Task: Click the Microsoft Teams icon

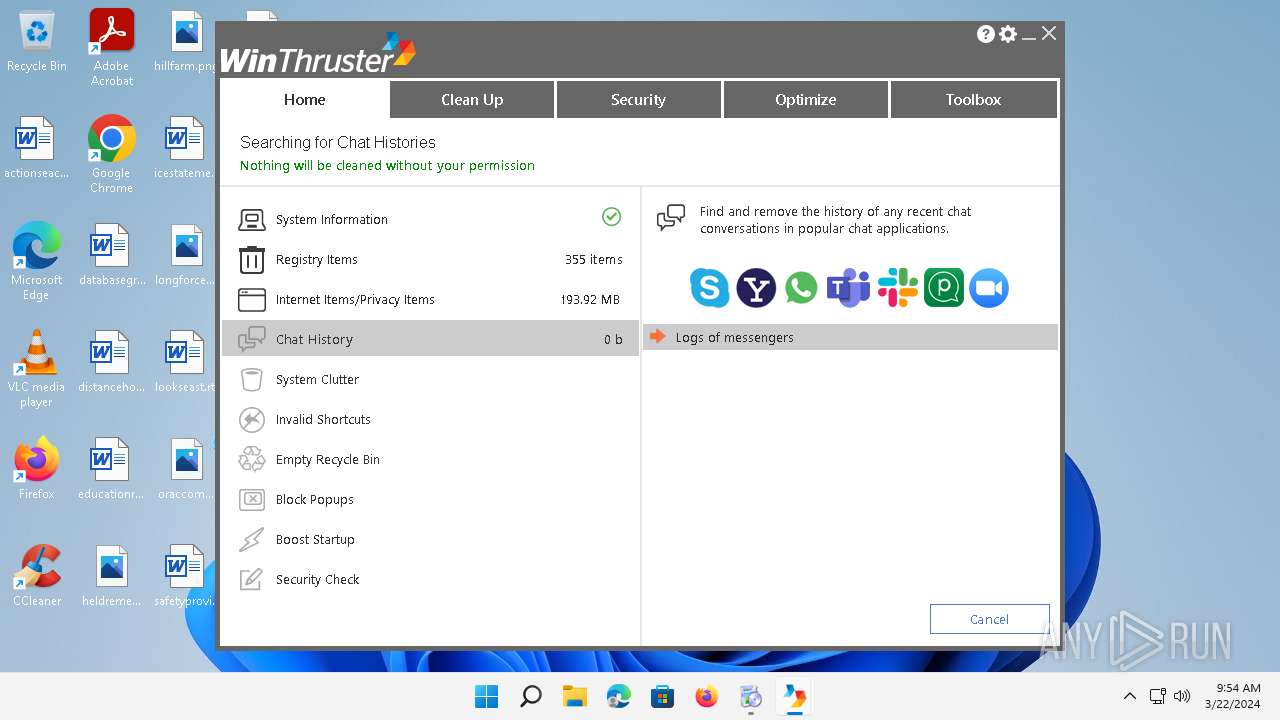Action: coord(849,288)
